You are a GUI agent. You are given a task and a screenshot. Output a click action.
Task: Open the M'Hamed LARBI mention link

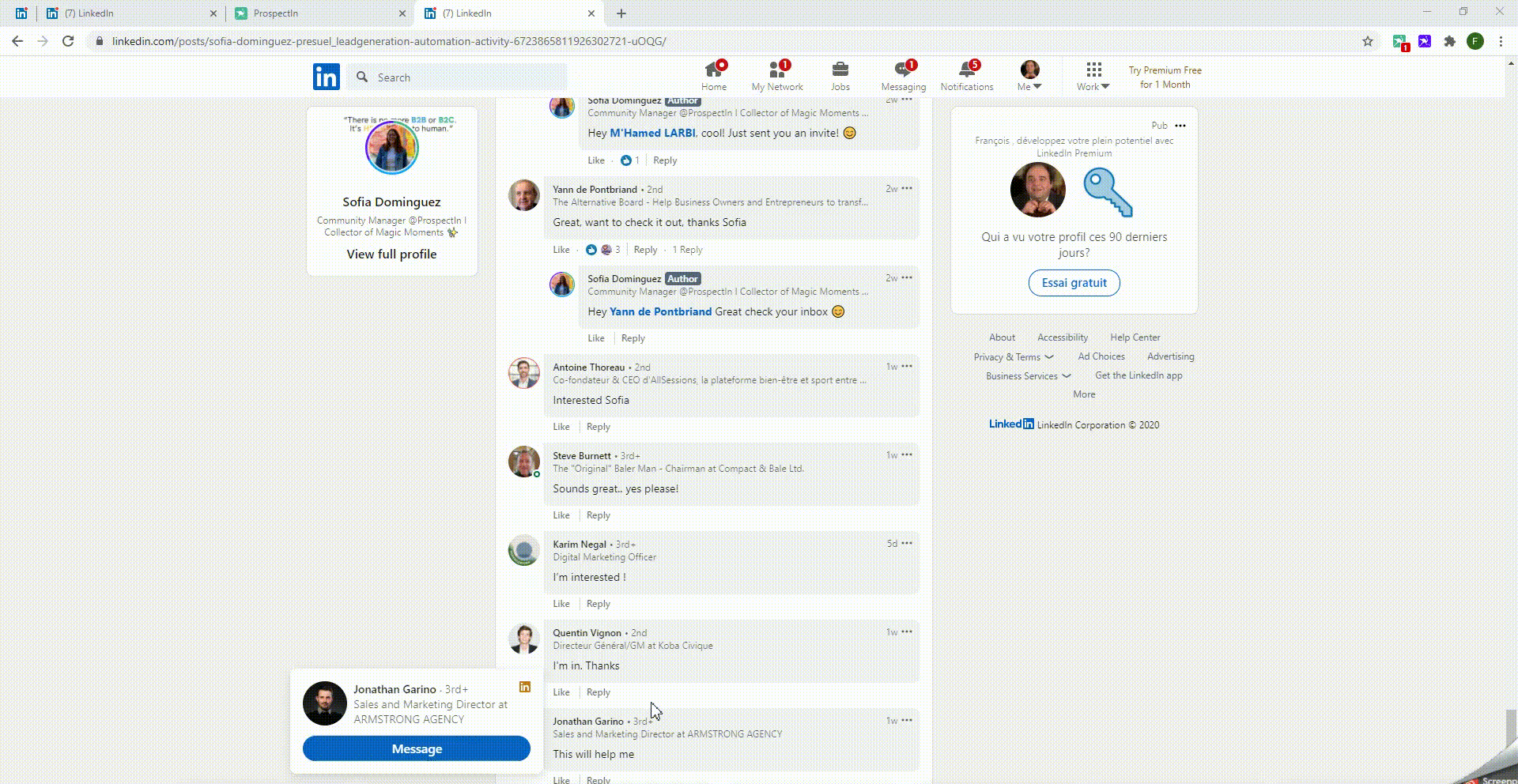(652, 133)
